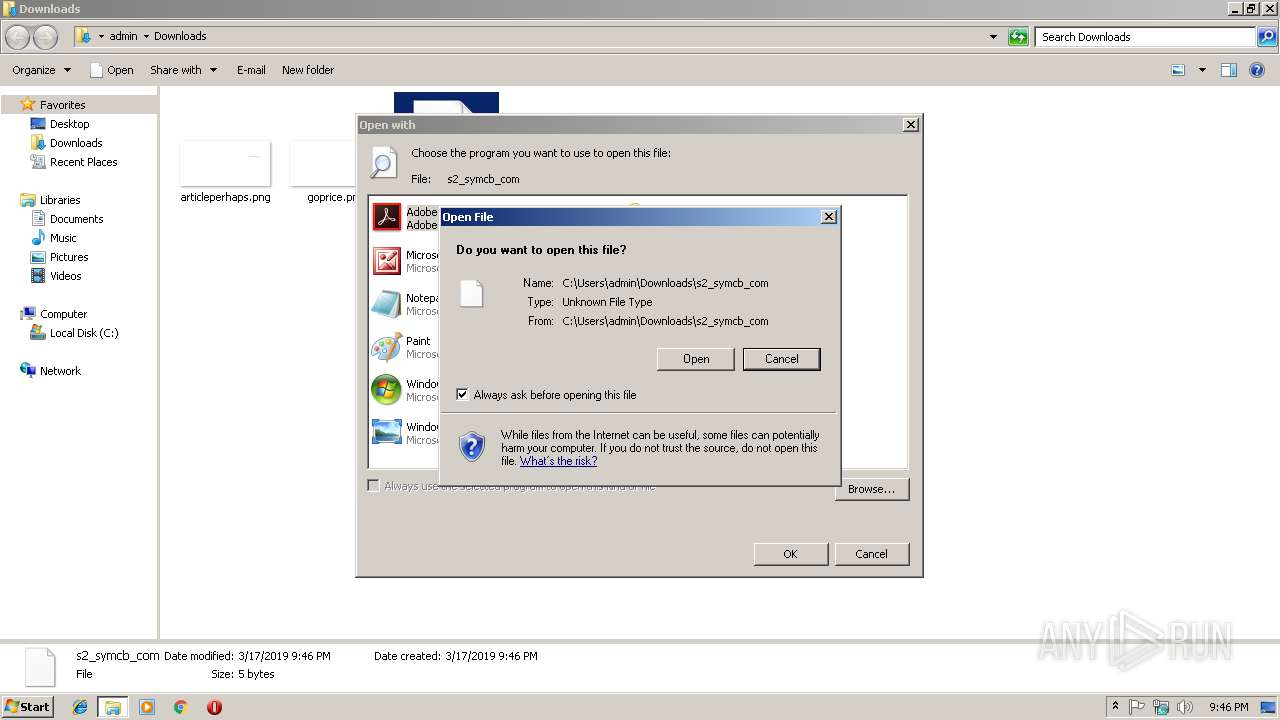Click Open in the Open File dialog
This screenshot has width=1280, height=720.
pyautogui.click(x=696, y=359)
